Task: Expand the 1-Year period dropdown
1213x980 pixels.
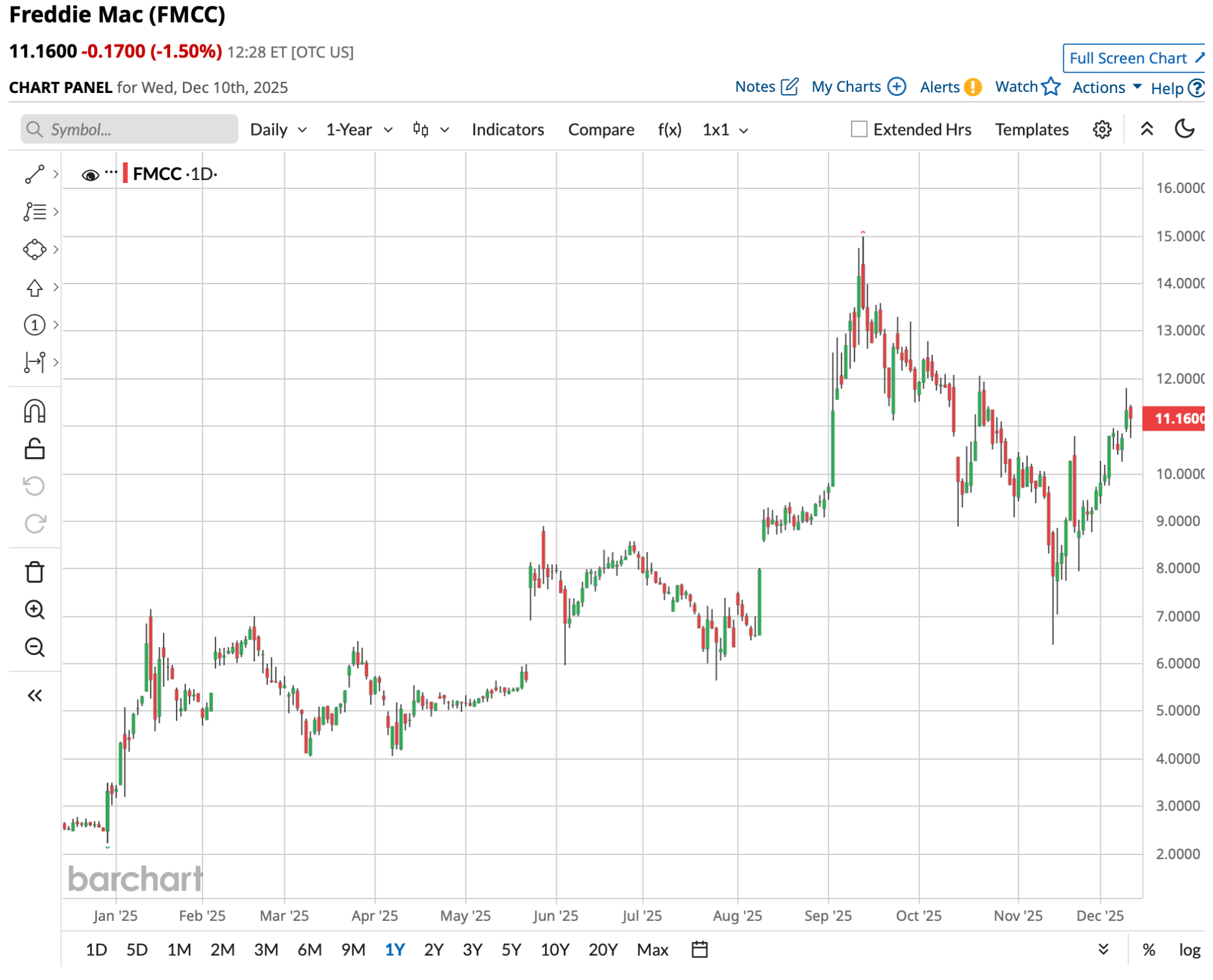Action: pyautogui.click(x=359, y=130)
